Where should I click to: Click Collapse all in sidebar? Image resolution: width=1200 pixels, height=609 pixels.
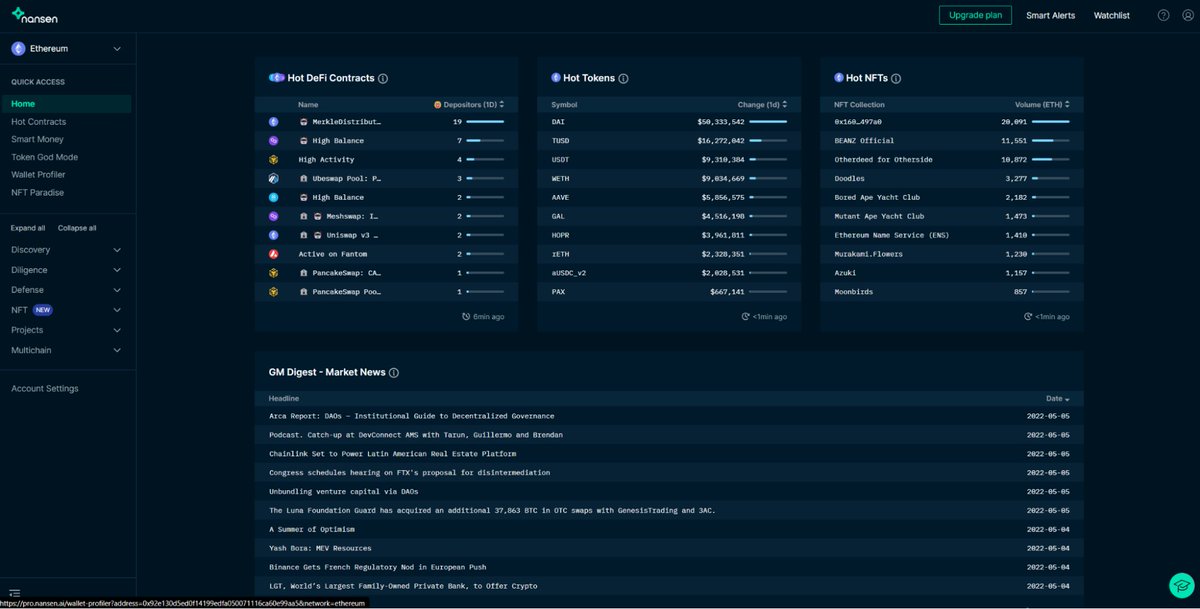77,228
